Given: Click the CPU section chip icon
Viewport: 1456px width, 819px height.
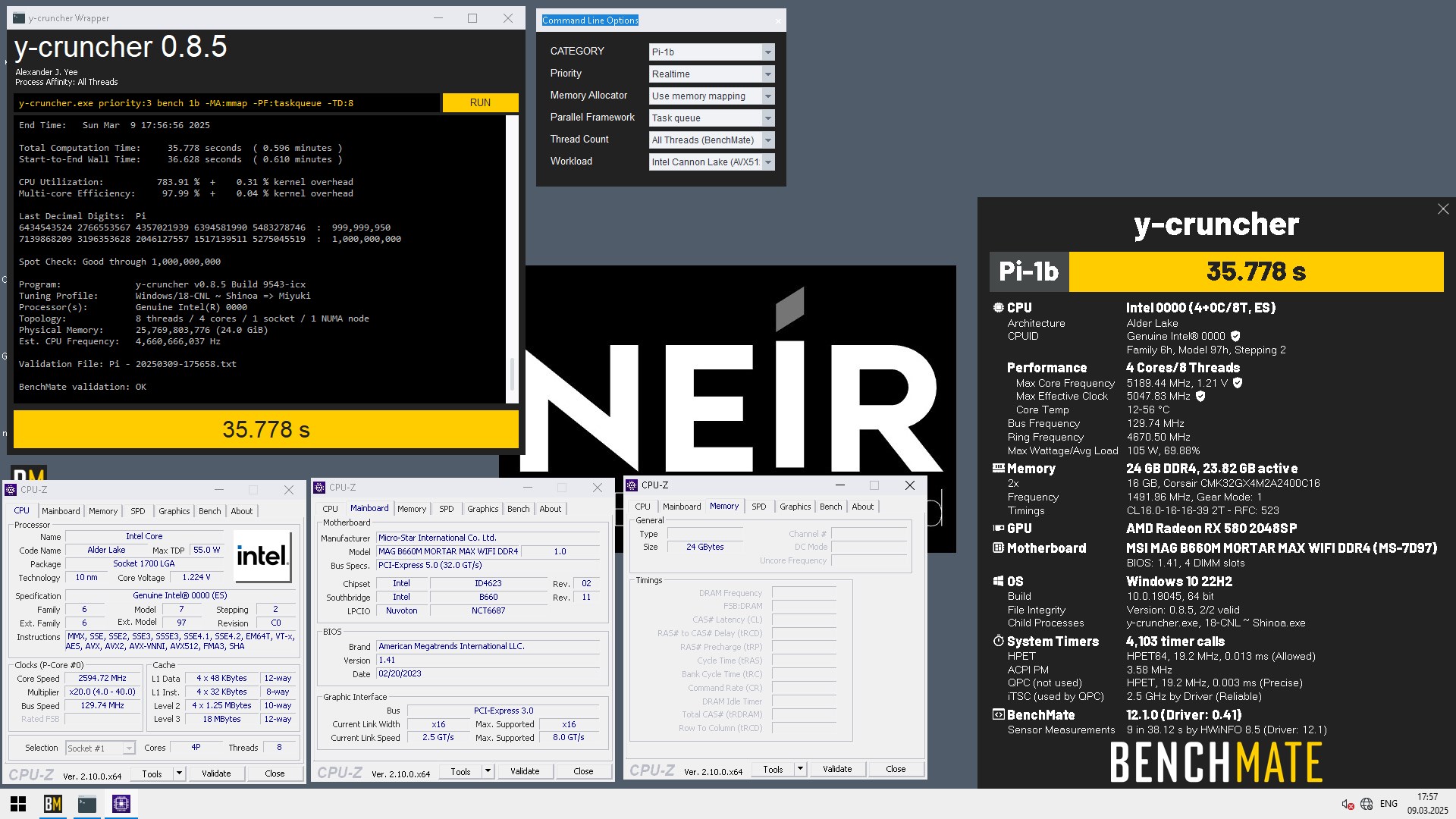Looking at the screenshot, I should (x=999, y=308).
